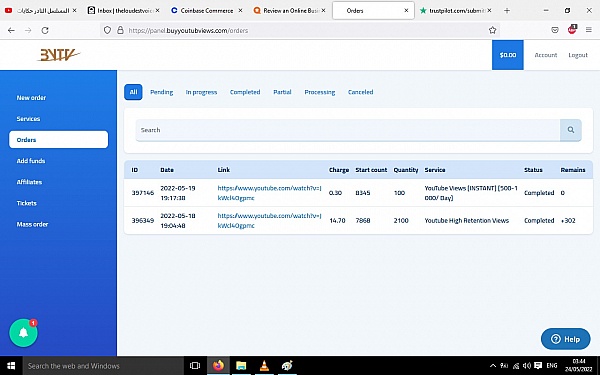Viewport: 600px width, 375px height.
Task: Open the taskbar clock and date
Action: (580, 365)
